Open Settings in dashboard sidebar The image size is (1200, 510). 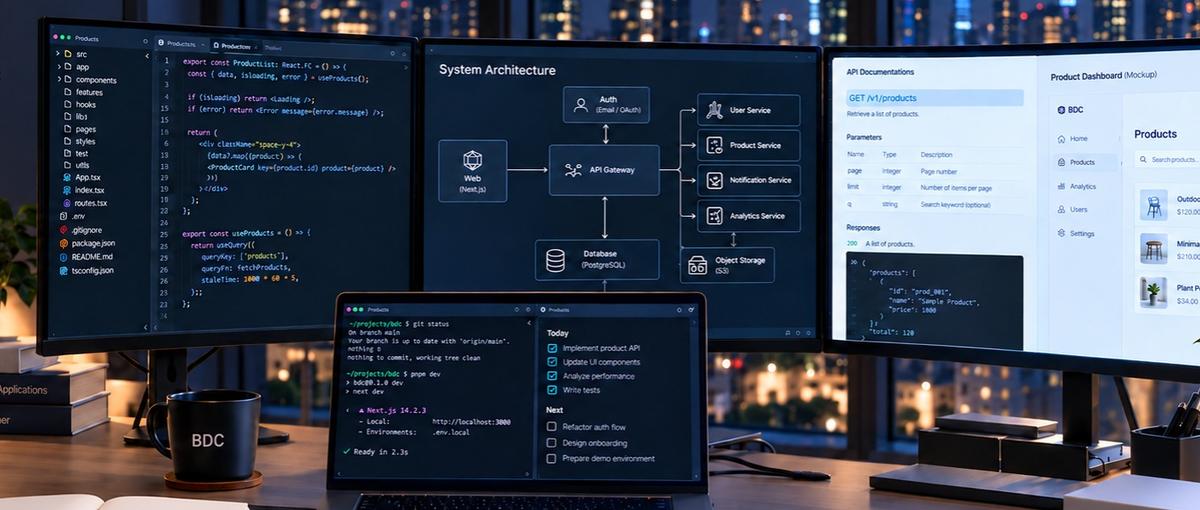tap(1075, 233)
